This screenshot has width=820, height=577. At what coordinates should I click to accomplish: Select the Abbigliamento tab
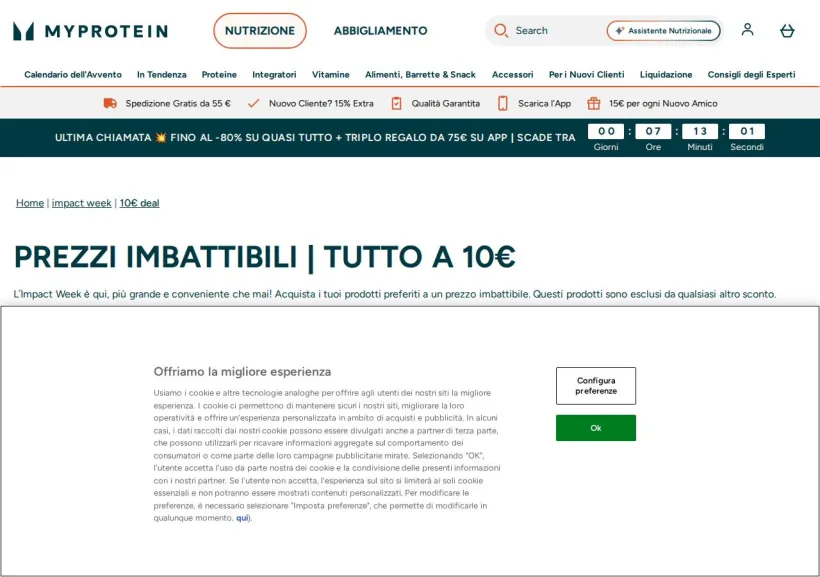click(381, 31)
